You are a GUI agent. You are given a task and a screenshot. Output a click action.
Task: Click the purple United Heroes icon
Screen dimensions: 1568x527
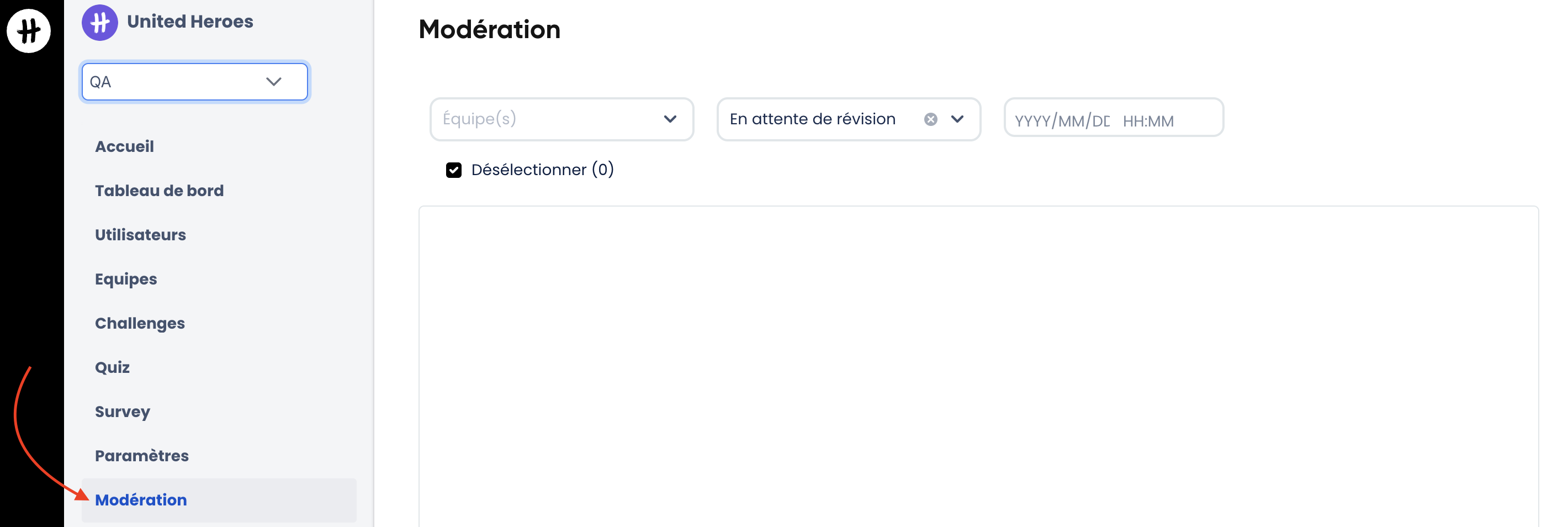[99, 22]
